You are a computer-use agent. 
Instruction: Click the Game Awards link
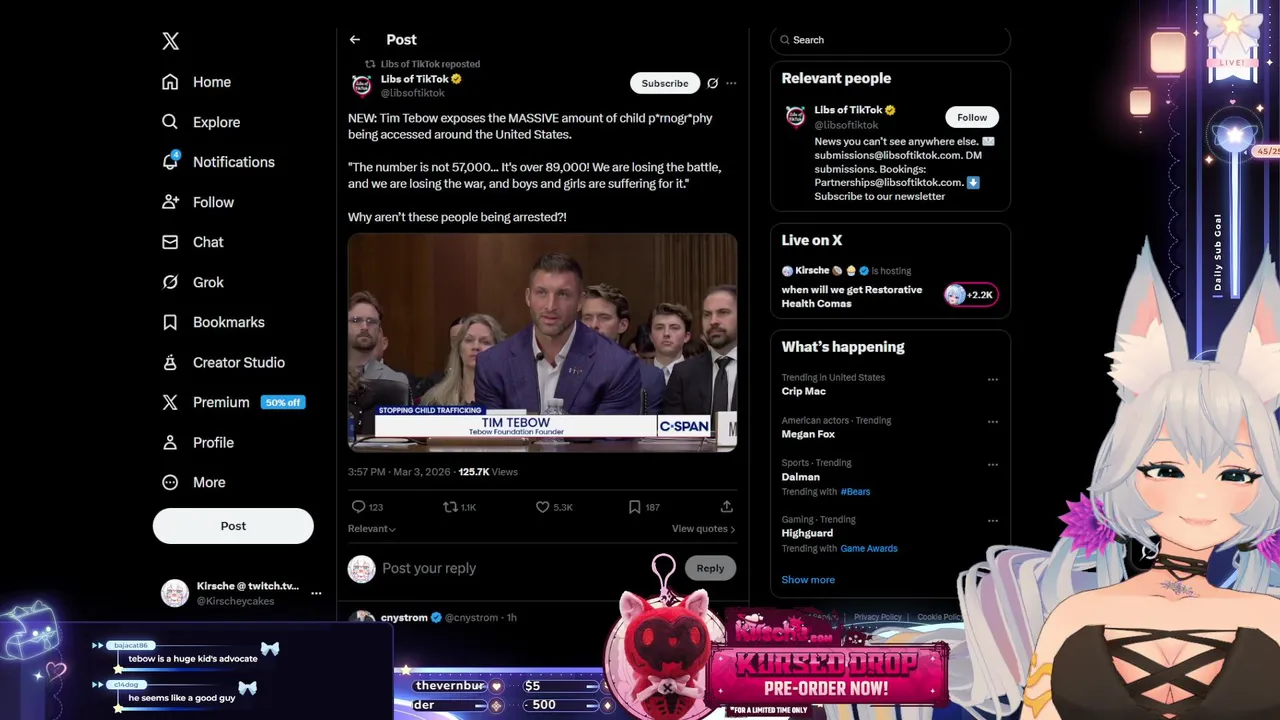pyautogui.click(x=869, y=548)
